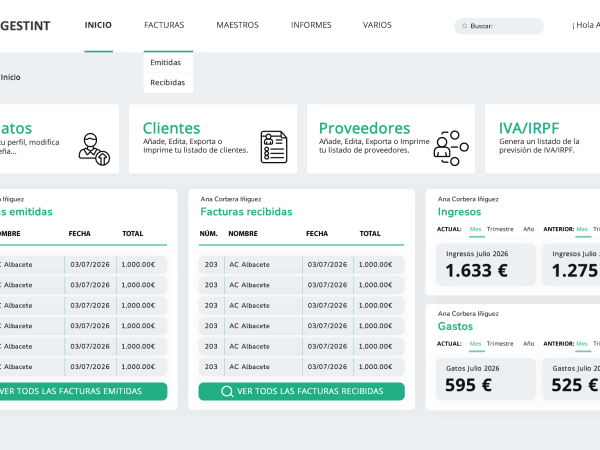Screen dimensions: 600x450
Task: Click NÚM. column header in Facturas recibidas
Action: [x=209, y=233]
